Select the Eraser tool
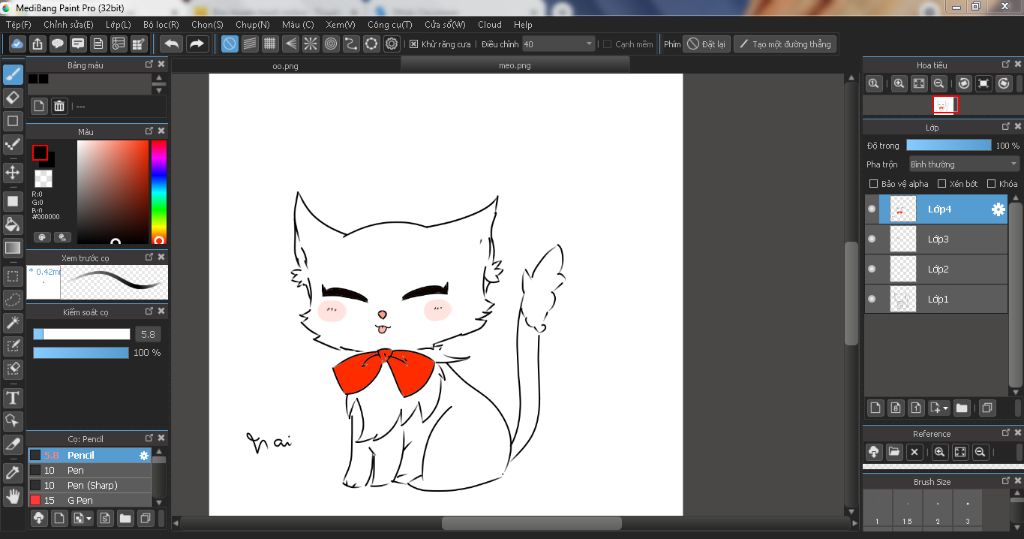This screenshot has height=539, width=1024. click(x=13, y=98)
